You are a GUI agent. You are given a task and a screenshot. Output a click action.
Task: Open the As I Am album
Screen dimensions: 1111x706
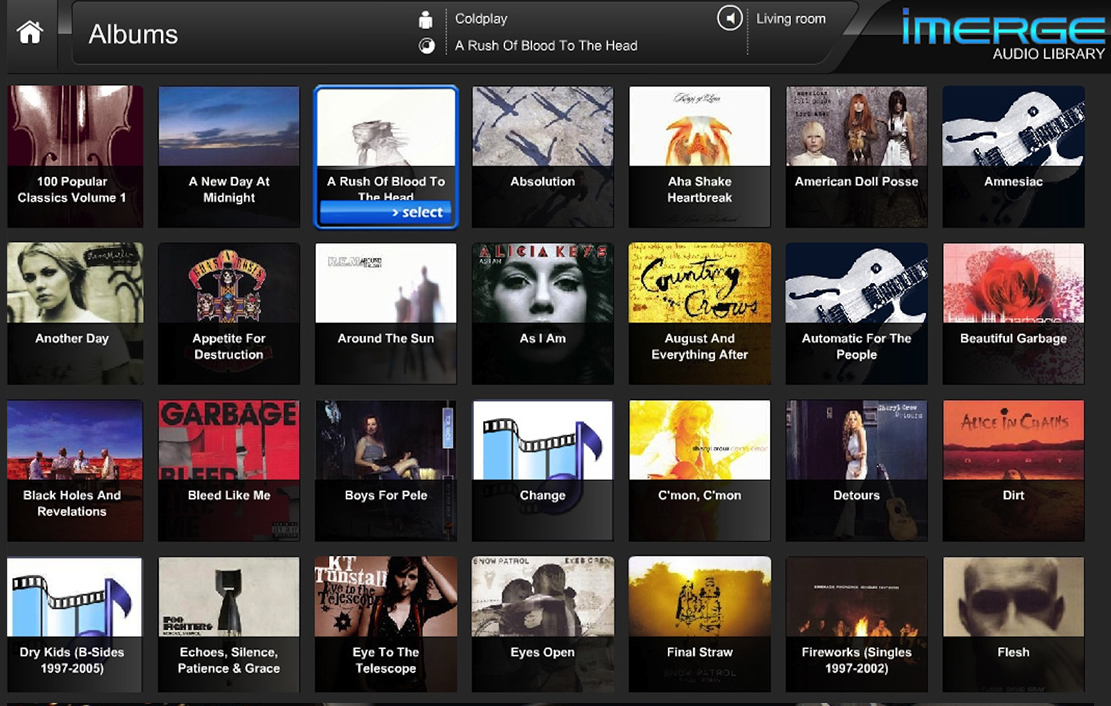tap(542, 312)
